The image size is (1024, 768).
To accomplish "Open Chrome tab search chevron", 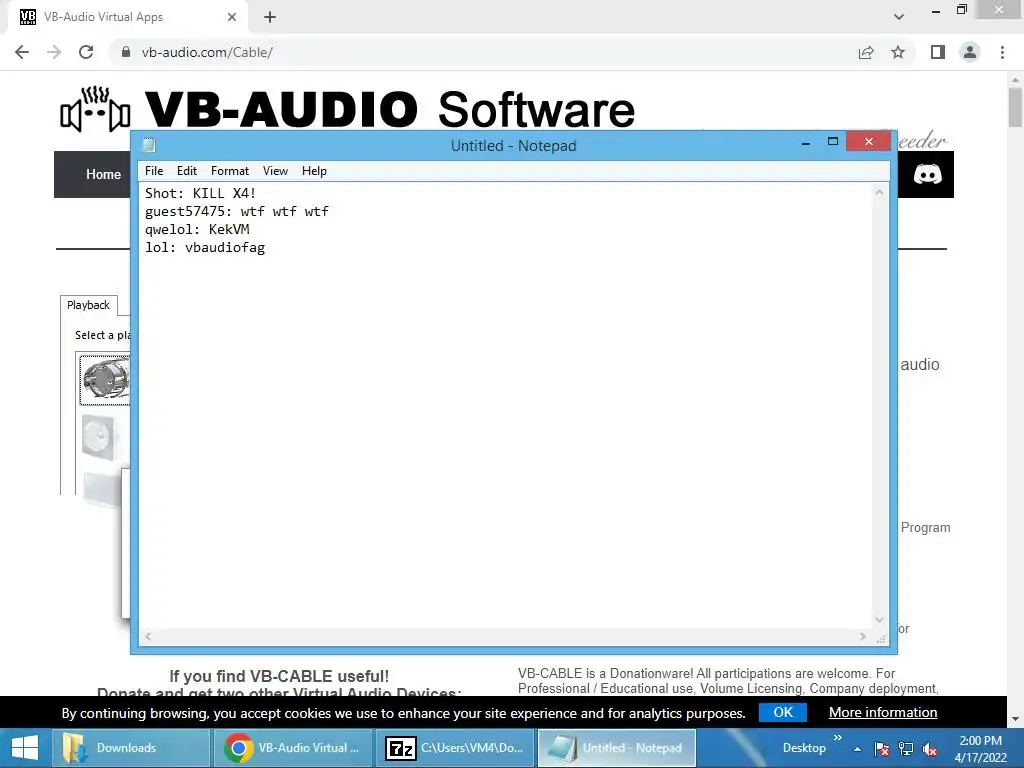I will coord(899,17).
